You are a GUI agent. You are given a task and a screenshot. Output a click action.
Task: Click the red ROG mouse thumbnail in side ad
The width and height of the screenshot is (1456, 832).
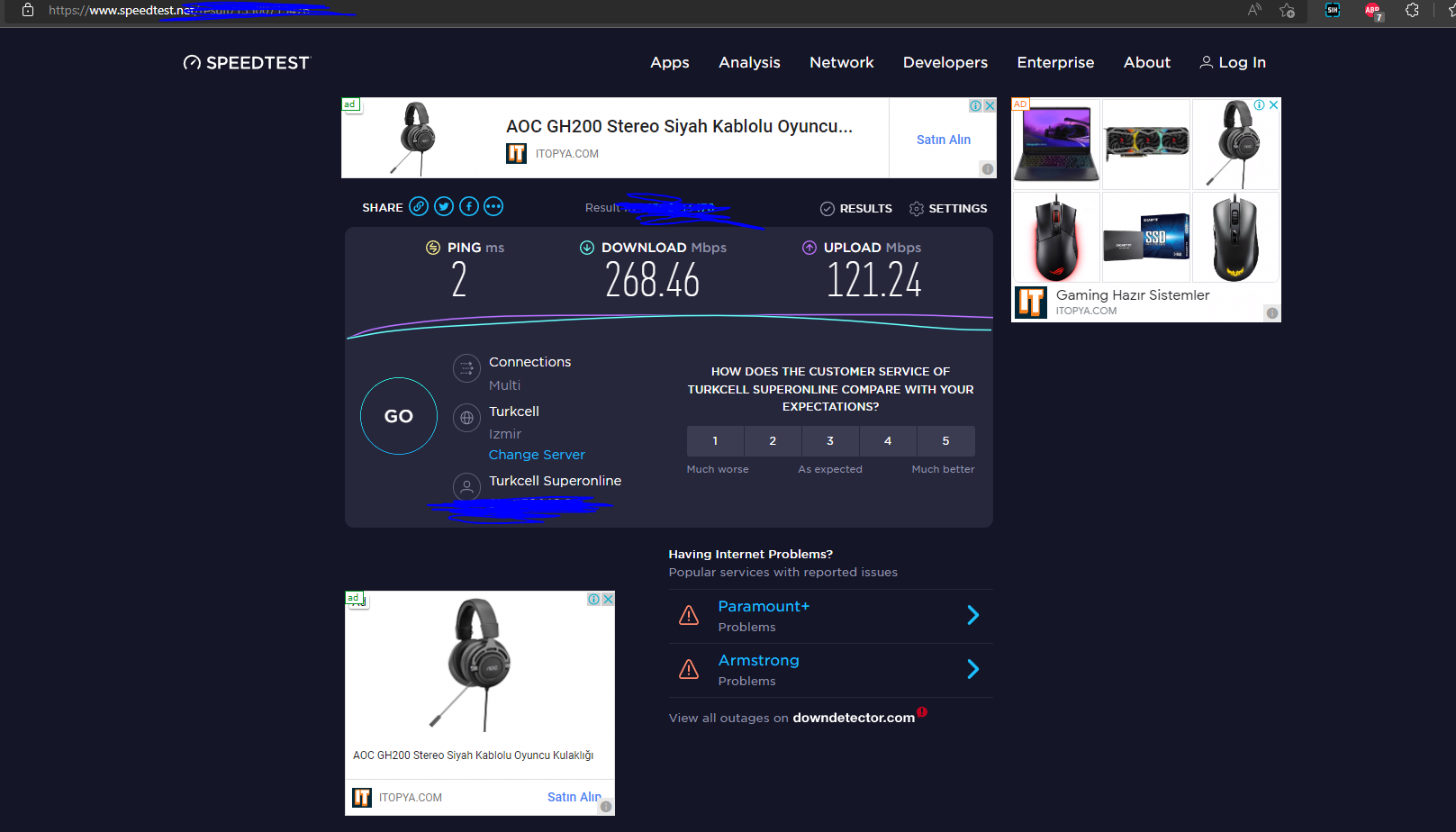1056,238
